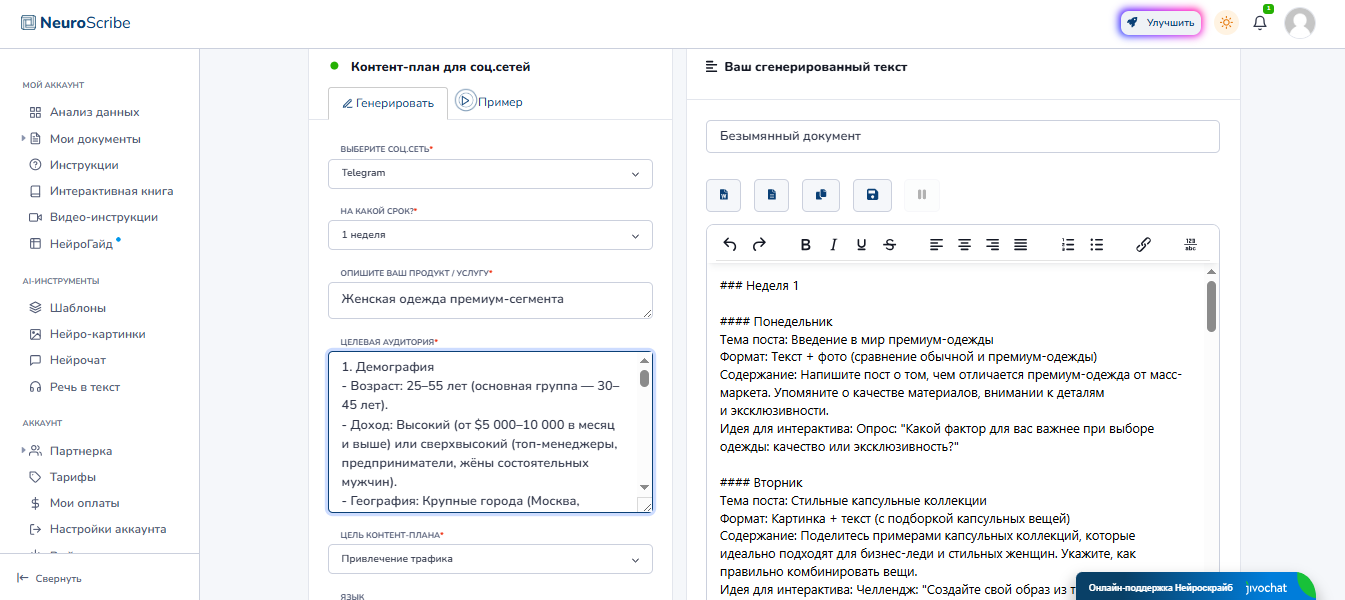
Task: Justify text alignment
Action: [1020, 244]
